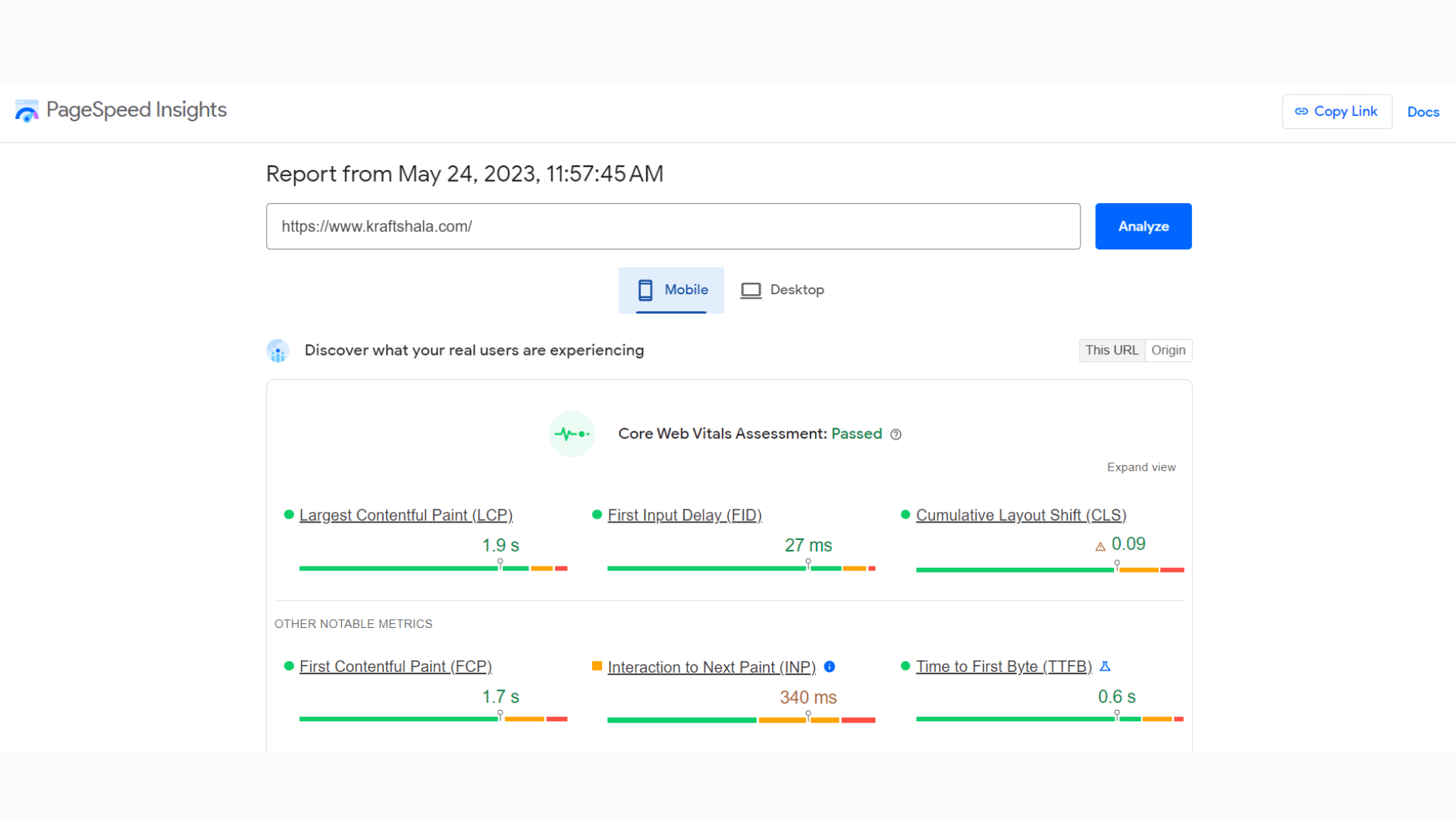Screen dimensions: 1456x819
Task: Open the Largest Contentful Paint (LCP) link
Action: (x=406, y=515)
